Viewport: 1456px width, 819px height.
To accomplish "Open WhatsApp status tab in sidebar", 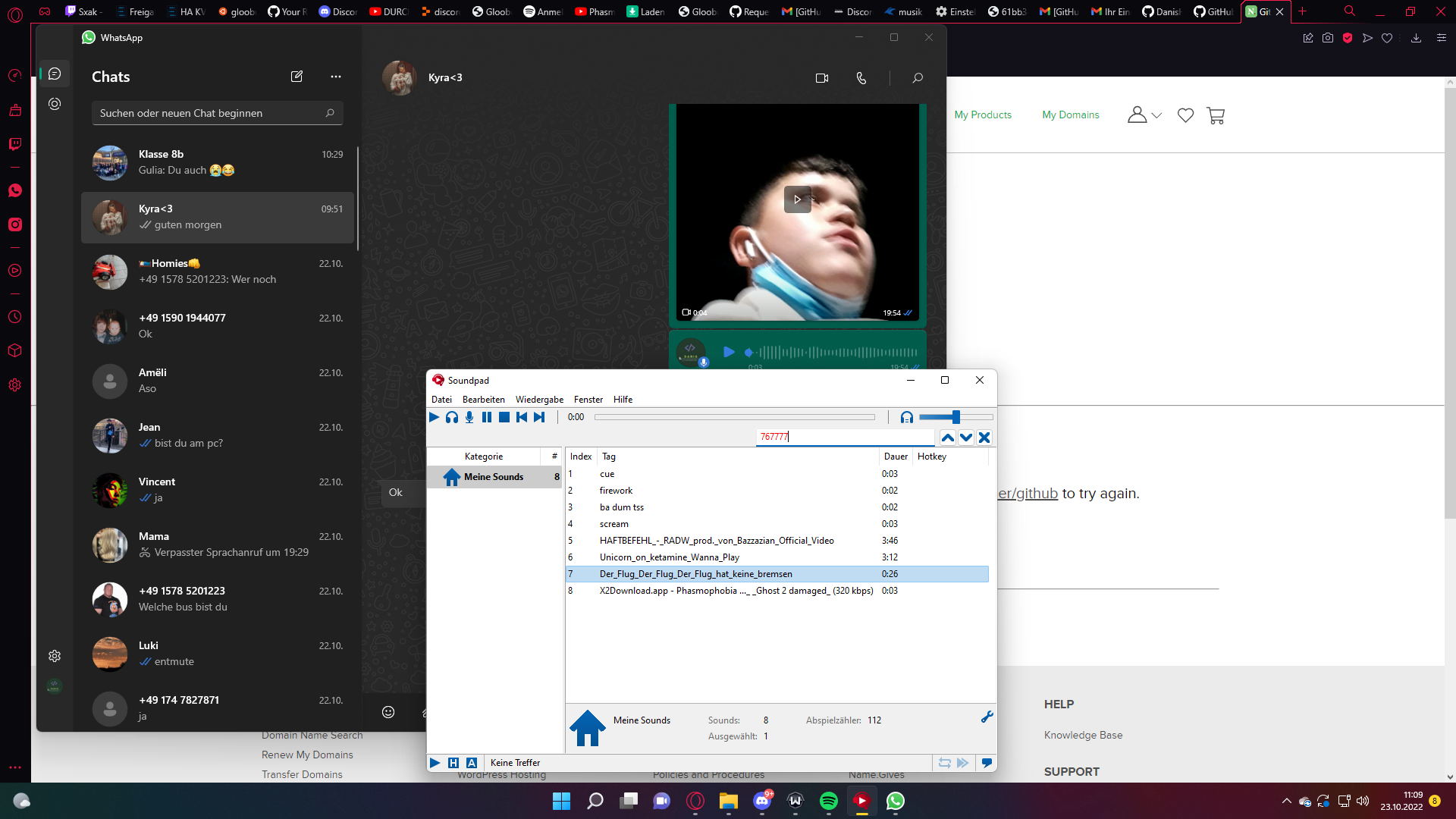I will tap(55, 104).
